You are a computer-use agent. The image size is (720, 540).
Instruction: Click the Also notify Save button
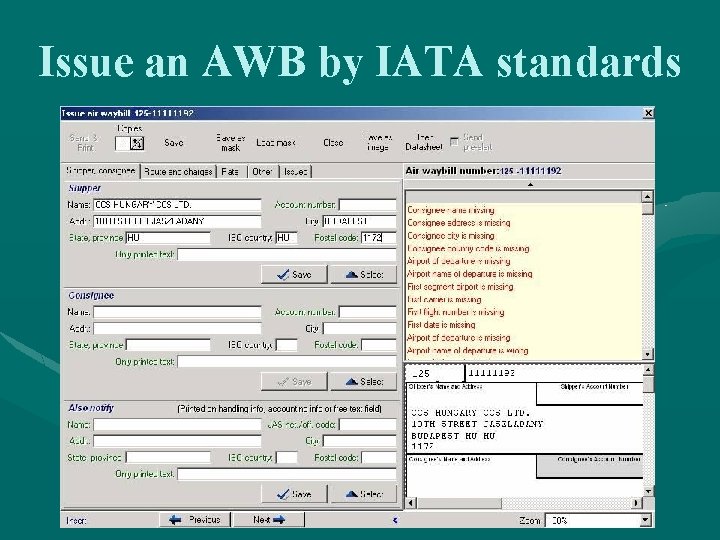coord(294,494)
